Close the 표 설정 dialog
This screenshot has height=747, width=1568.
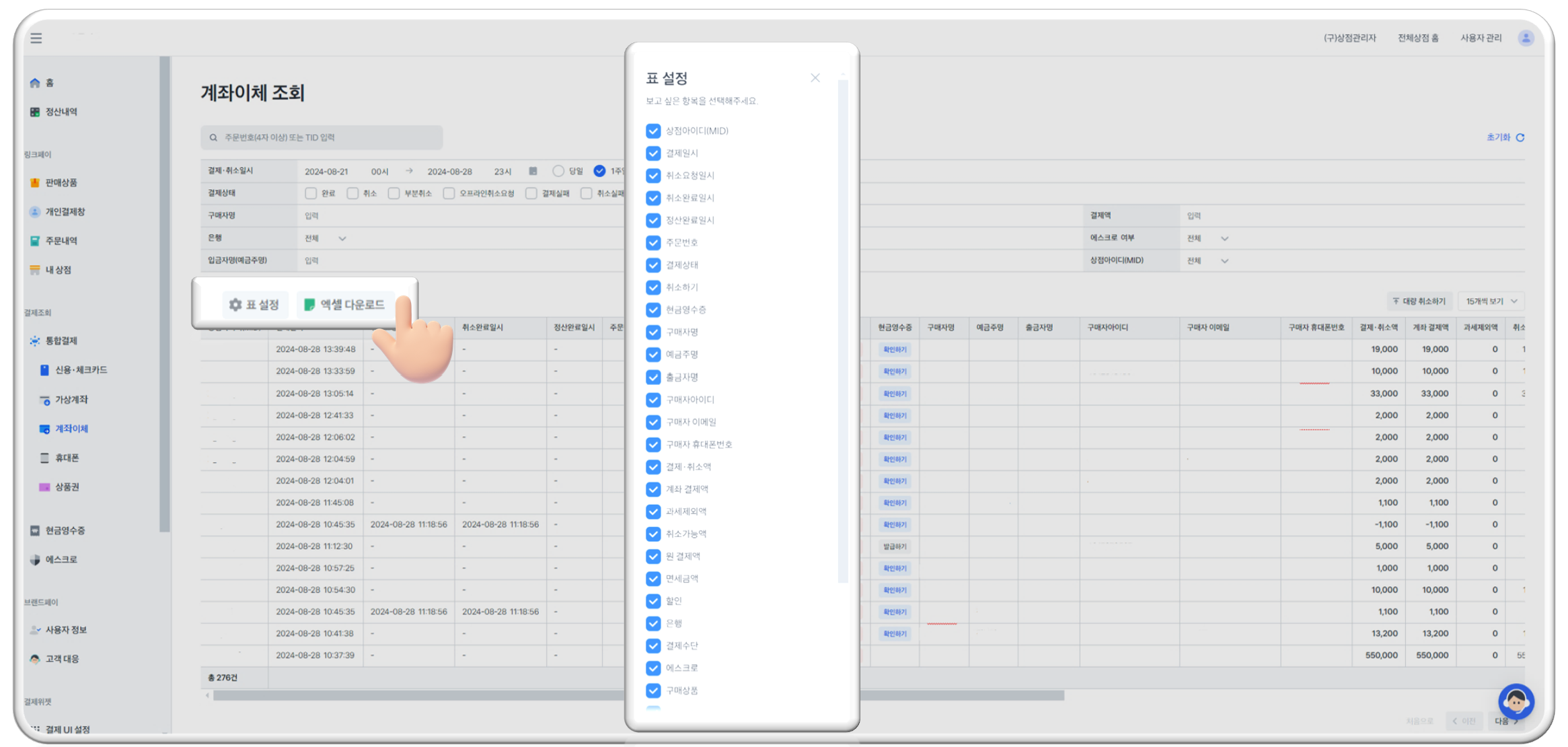(815, 78)
